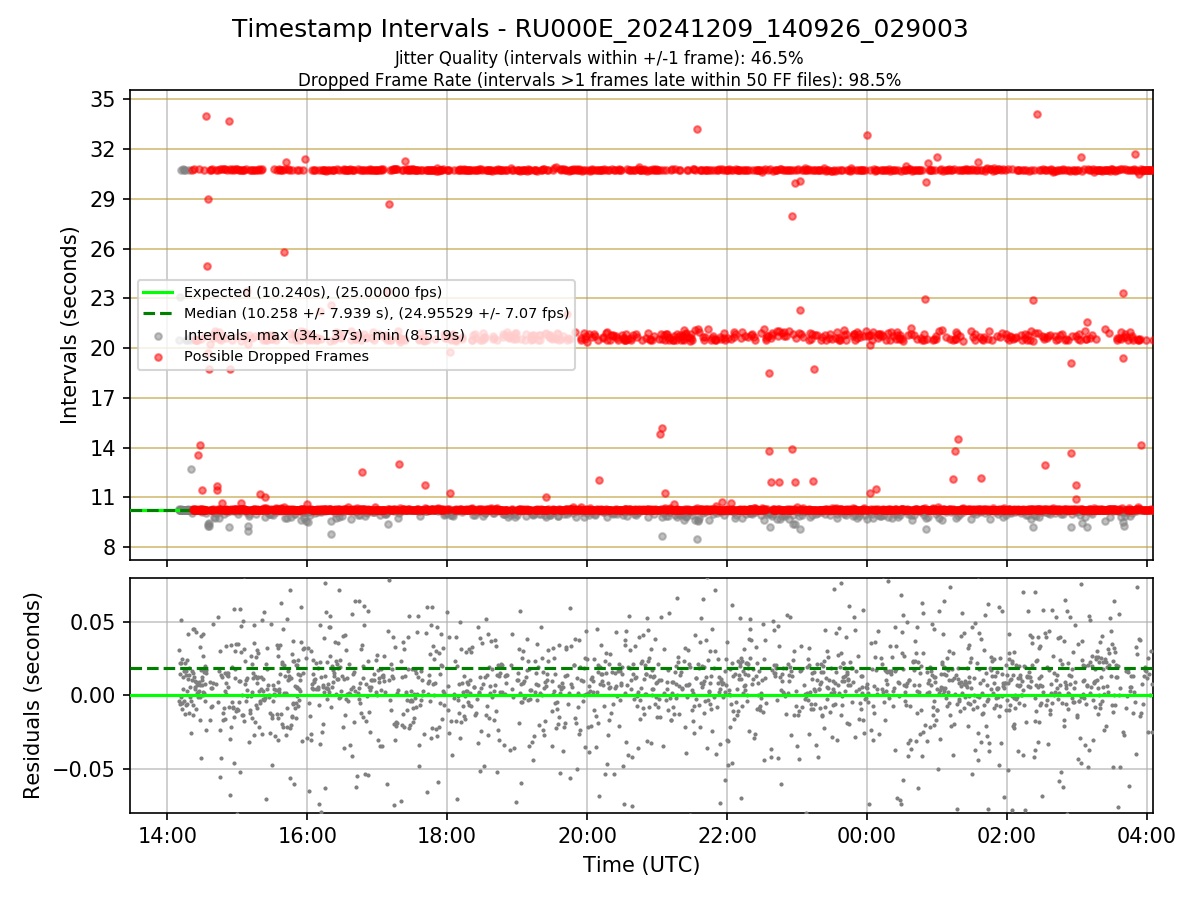Viewport: 1200px width, 900px height.
Task: Click the plot title starting "Timestamp Intervals"
Action: click(x=600, y=29)
